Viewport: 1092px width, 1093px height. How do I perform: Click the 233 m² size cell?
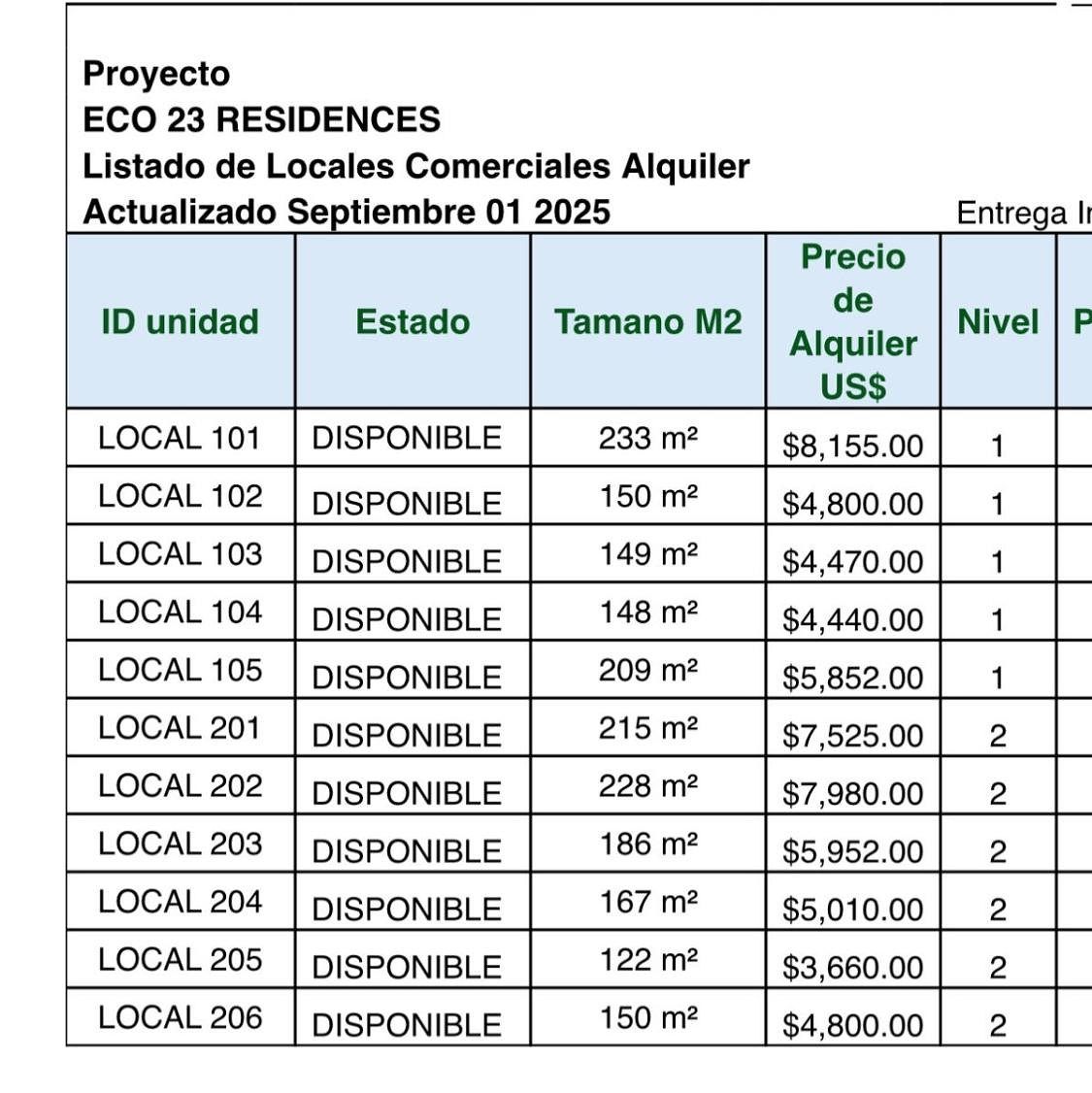tap(648, 438)
